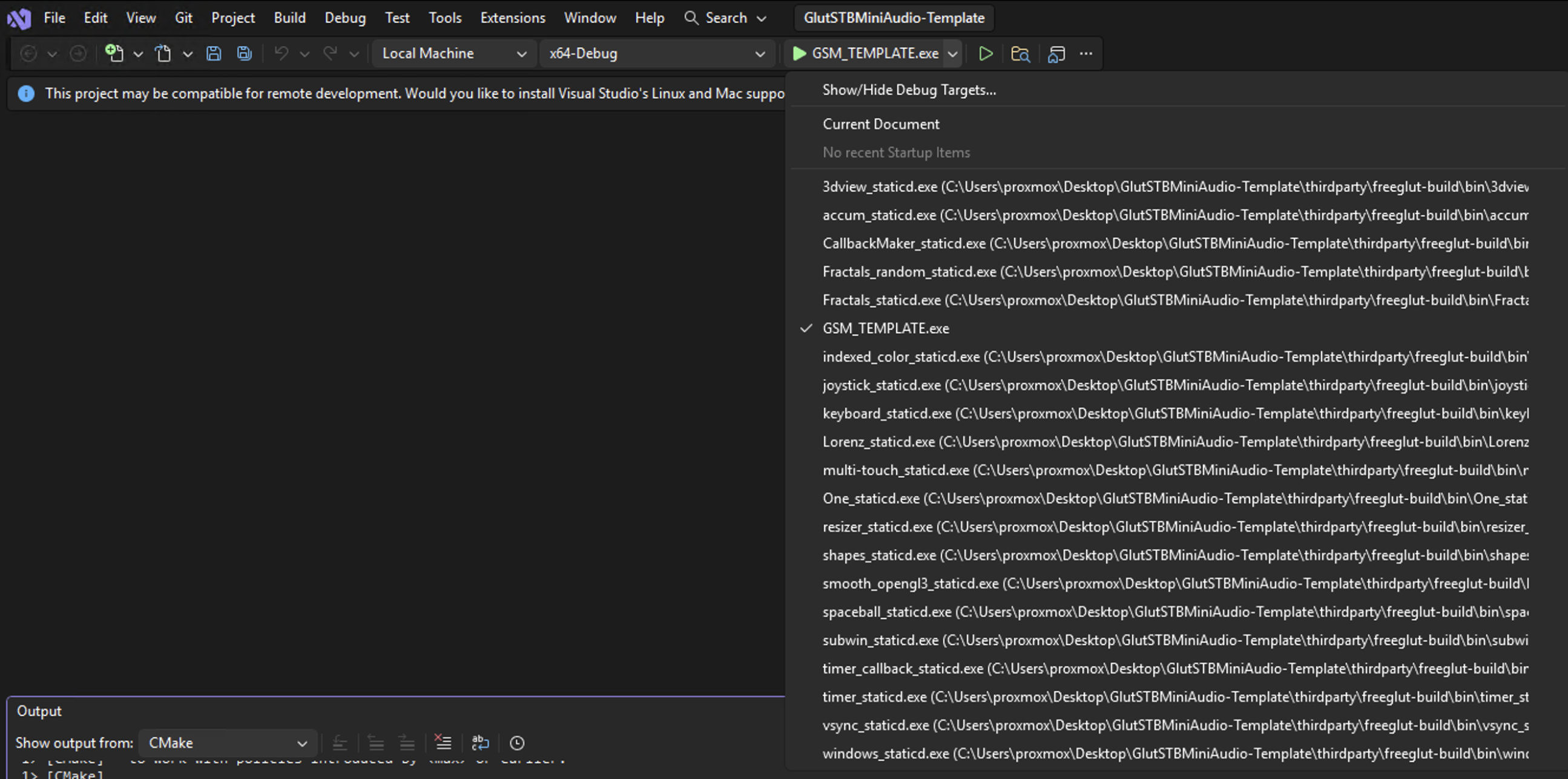Click the new item icon in the toolbar
The height and width of the screenshot is (779, 1568).
tap(115, 53)
